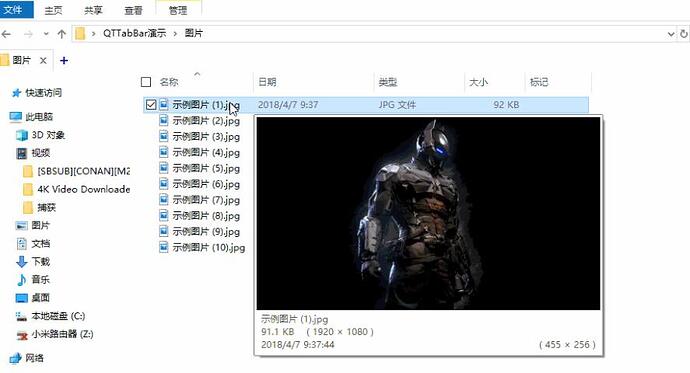Select file name 示例图片 (7).jpg
Viewport: 690px width, 373px height.
(x=206, y=200)
